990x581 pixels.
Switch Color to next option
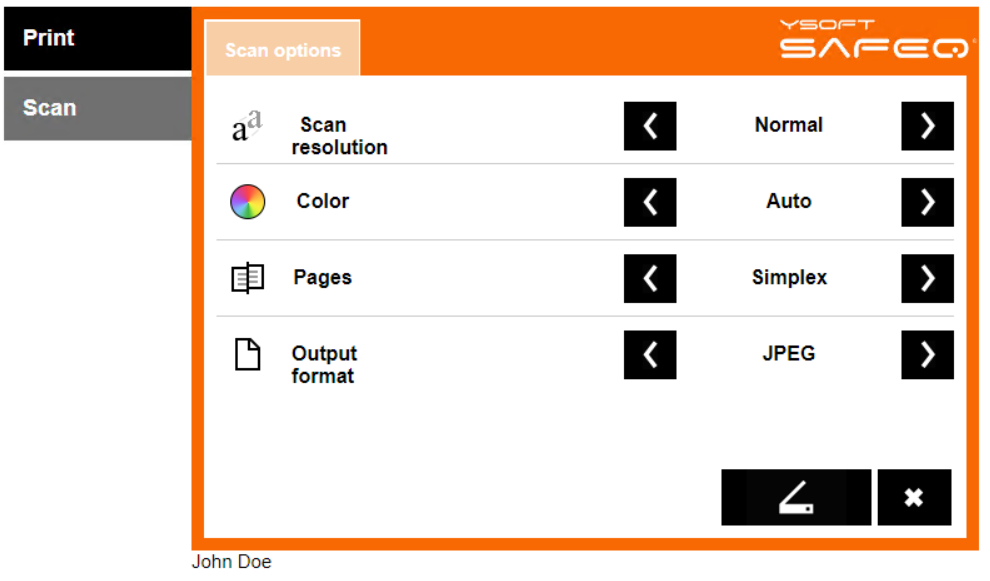927,202
